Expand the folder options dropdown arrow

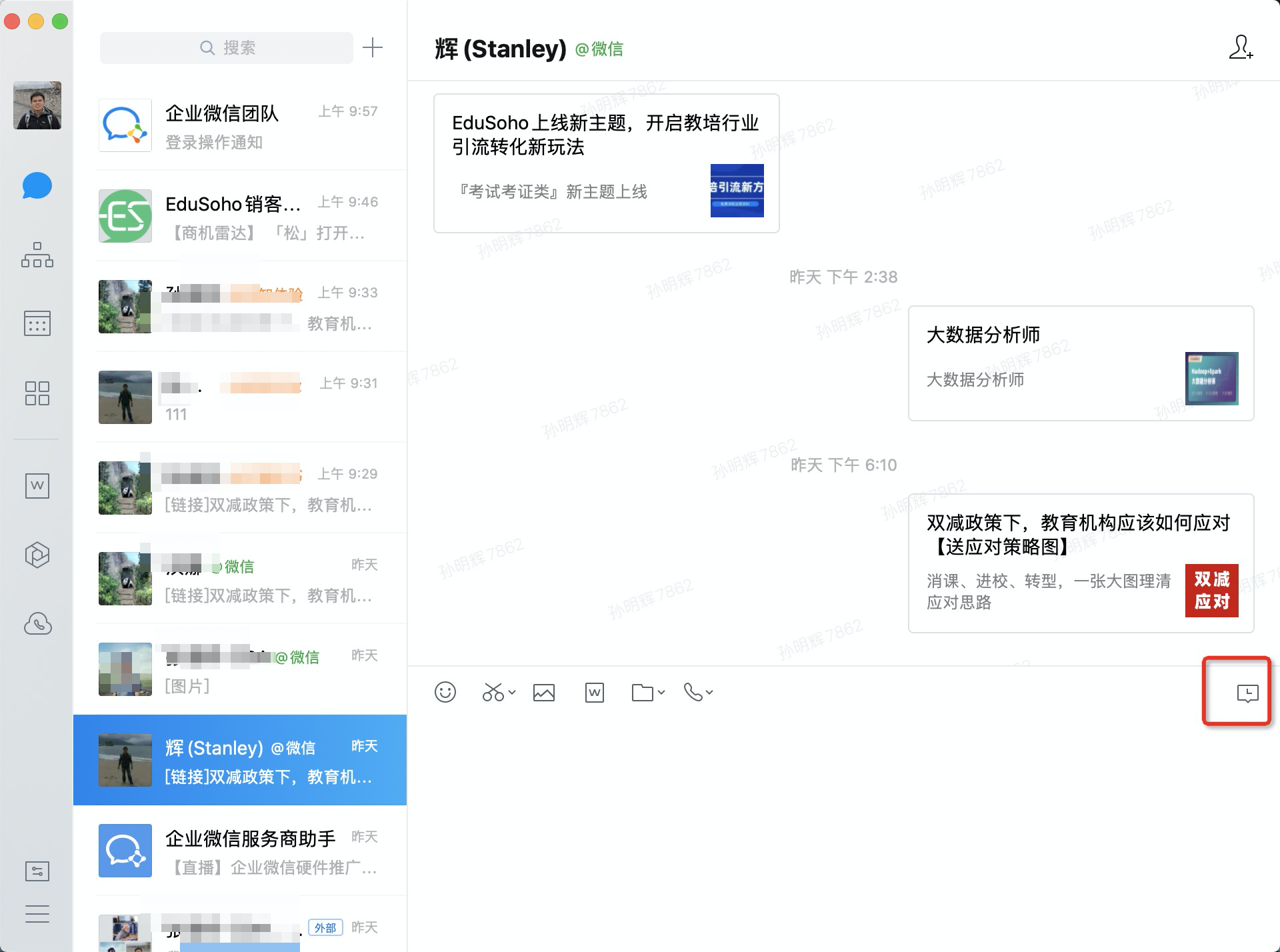[x=661, y=692]
